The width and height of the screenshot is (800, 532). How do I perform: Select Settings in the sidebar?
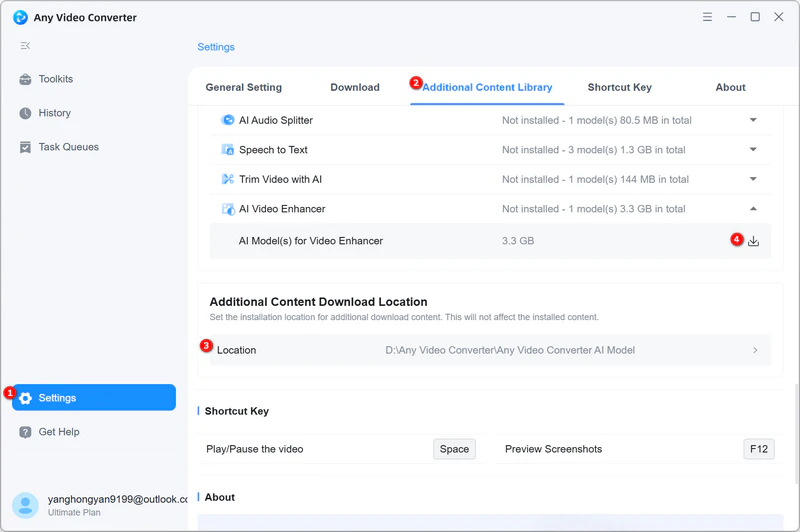(x=94, y=397)
